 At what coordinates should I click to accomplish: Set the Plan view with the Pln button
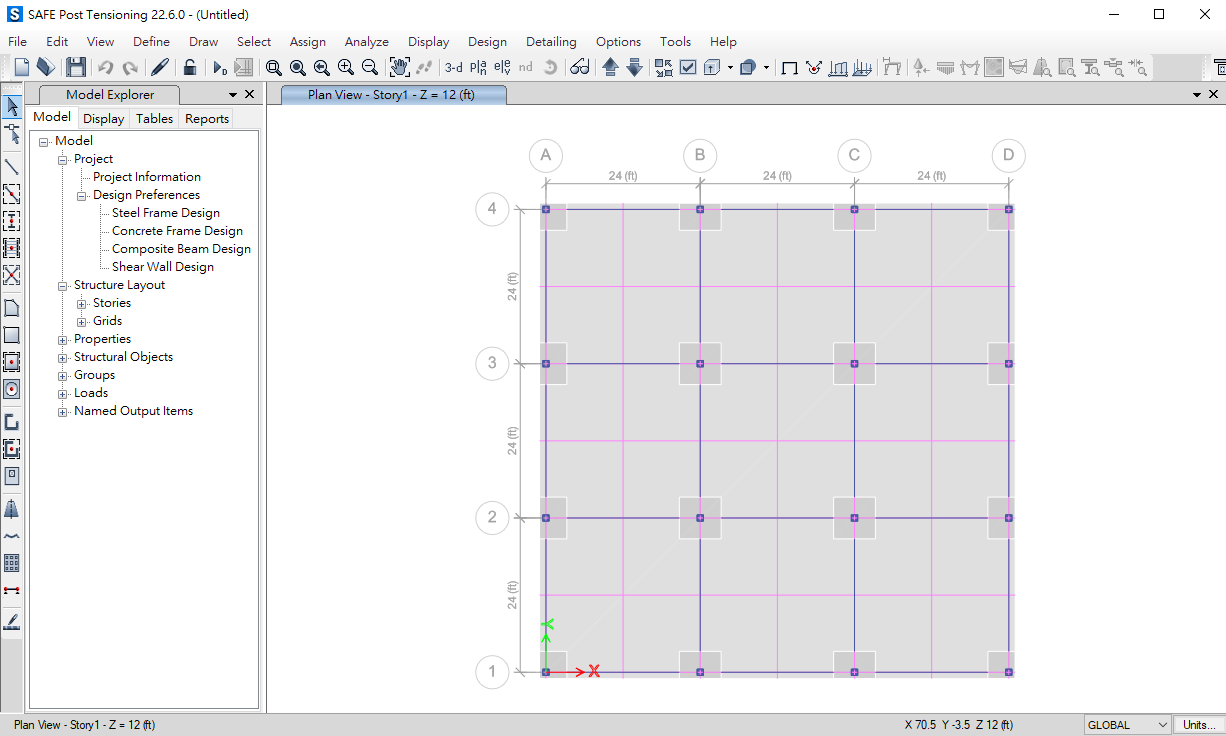tap(478, 67)
